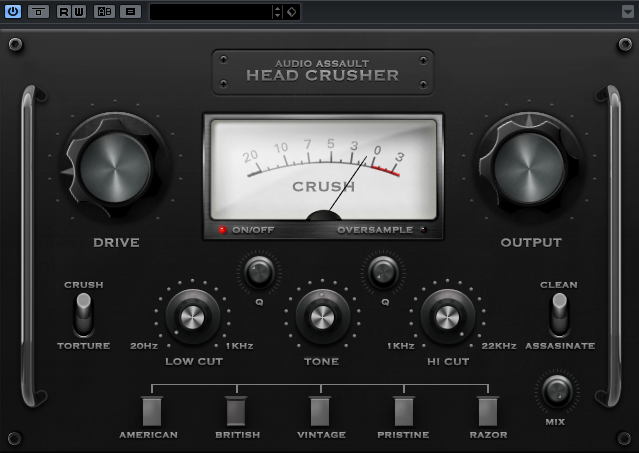This screenshot has width=639, height=453.
Task: Click the plugin window options icon beside the power button
Action: [38, 11]
